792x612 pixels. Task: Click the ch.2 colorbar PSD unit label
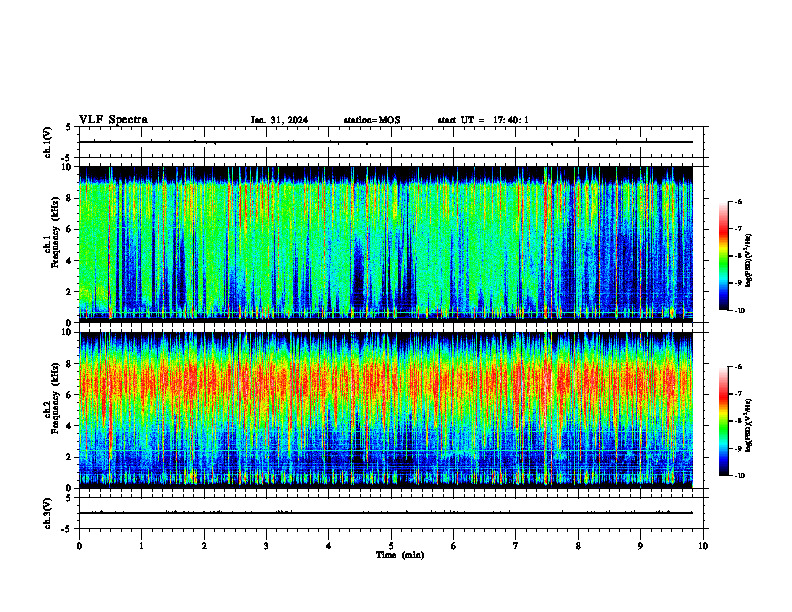click(x=749, y=425)
